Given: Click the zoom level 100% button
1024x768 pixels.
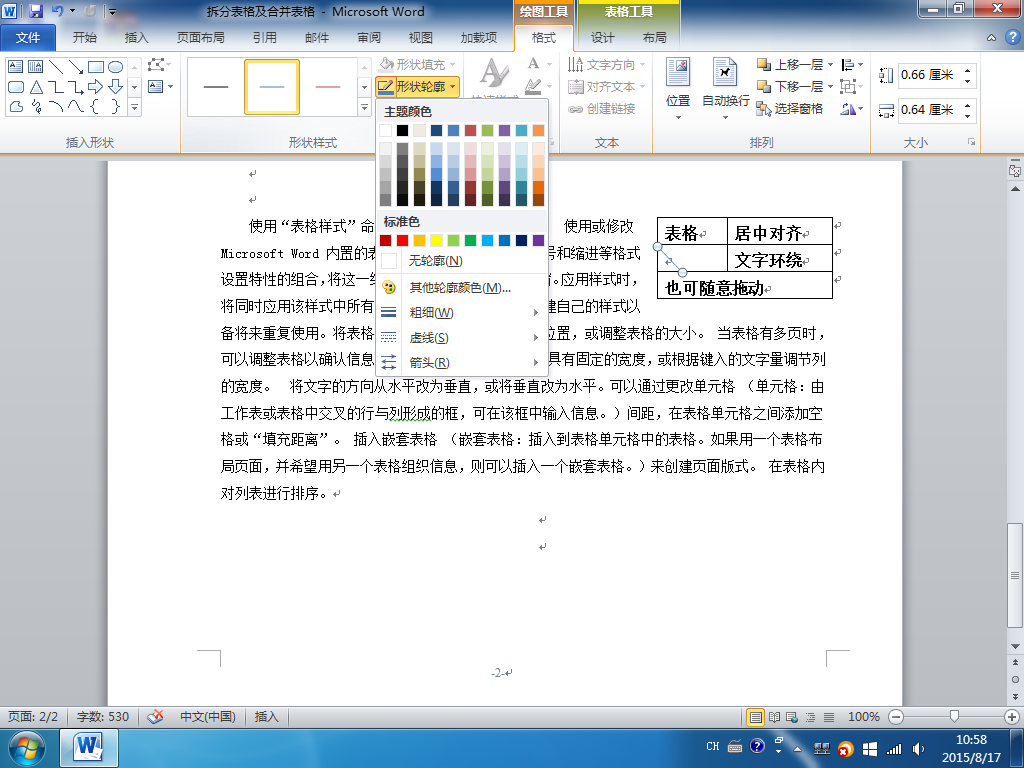Looking at the screenshot, I should tap(863, 716).
